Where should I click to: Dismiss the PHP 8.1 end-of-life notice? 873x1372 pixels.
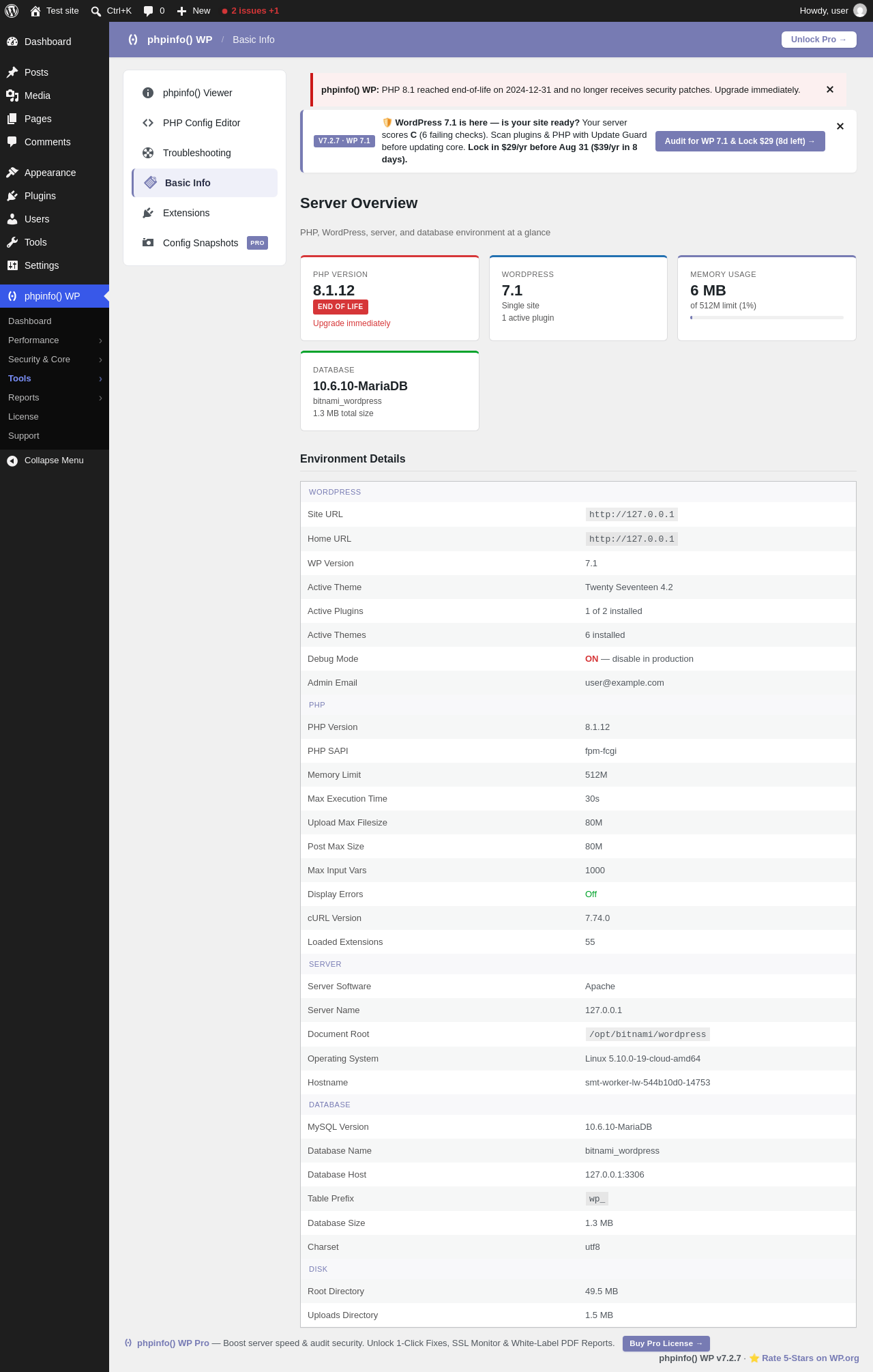830,89
